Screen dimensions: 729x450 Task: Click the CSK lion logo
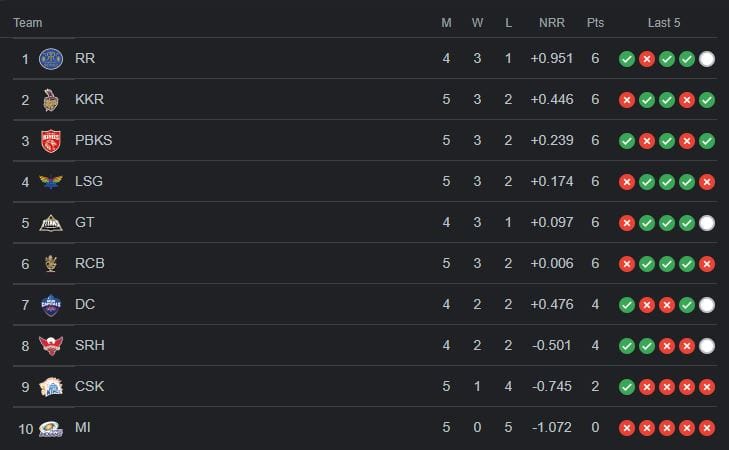point(51,387)
